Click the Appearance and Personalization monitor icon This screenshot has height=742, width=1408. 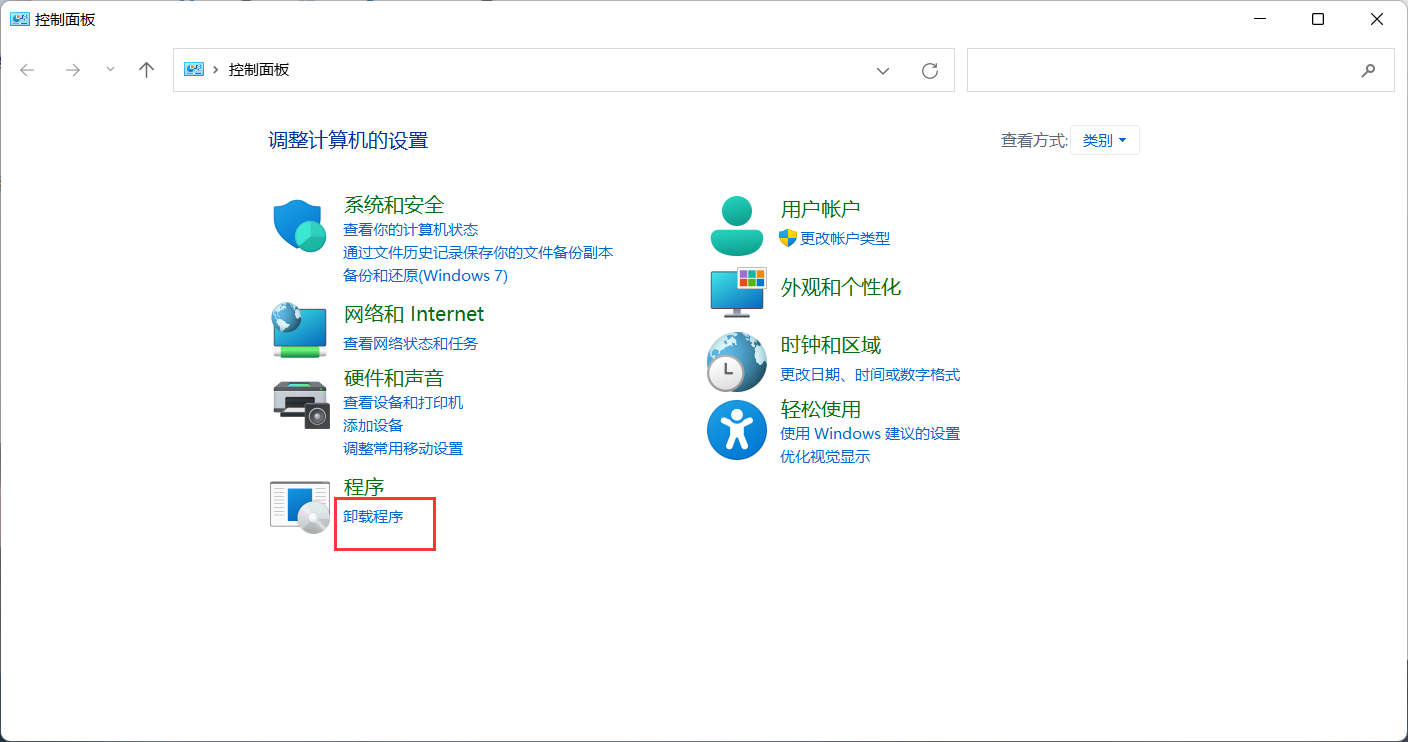[x=737, y=290]
